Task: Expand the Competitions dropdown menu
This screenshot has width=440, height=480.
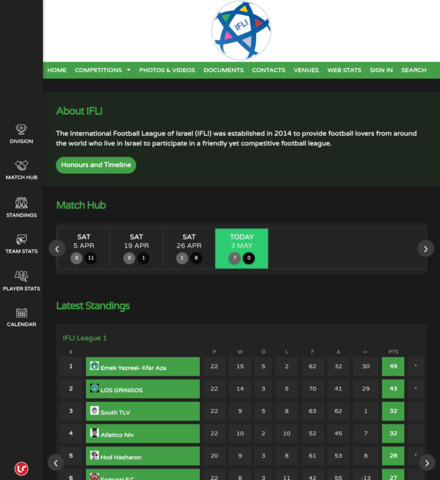Action: click(103, 70)
